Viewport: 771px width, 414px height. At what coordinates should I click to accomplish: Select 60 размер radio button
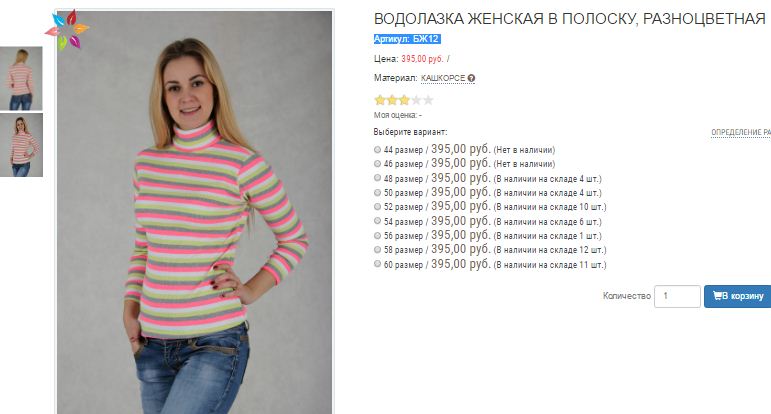pyautogui.click(x=377, y=264)
